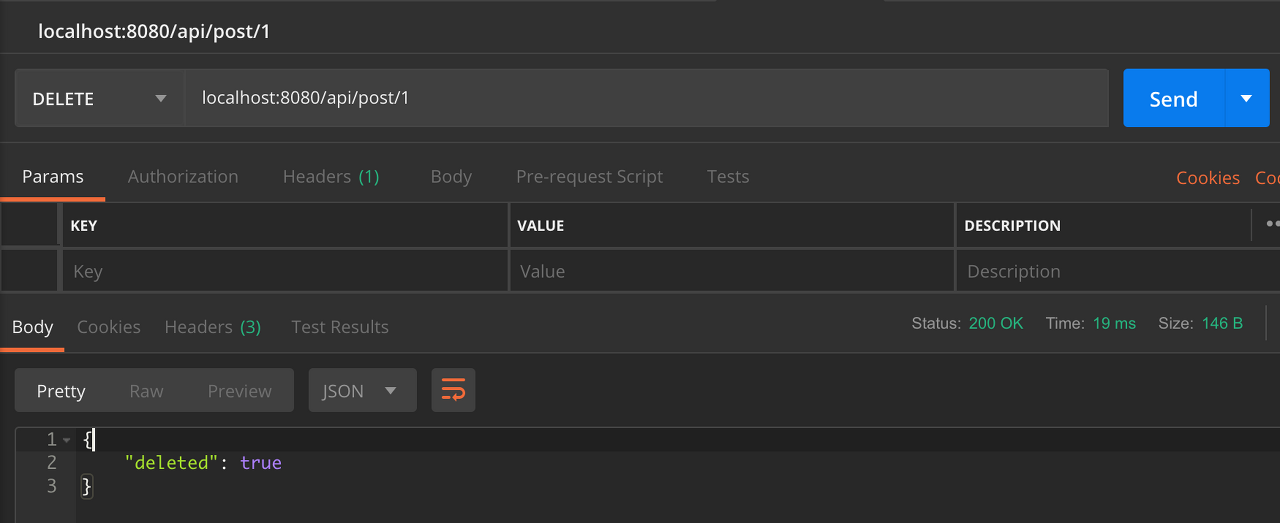Open the three-dots column options menu
This screenshot has height=523, width=1280.
tap(1272, 225)
